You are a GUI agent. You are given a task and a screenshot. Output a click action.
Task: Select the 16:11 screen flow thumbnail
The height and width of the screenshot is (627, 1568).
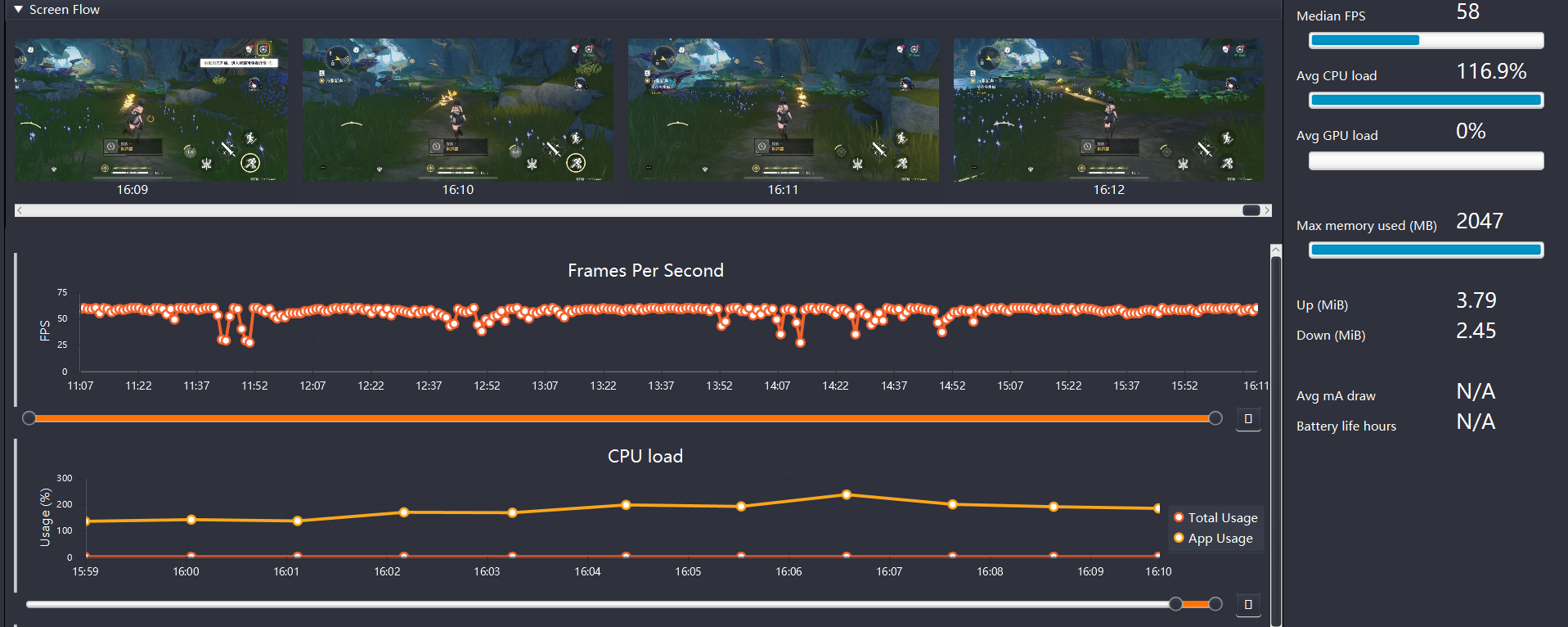click(784, 110)
